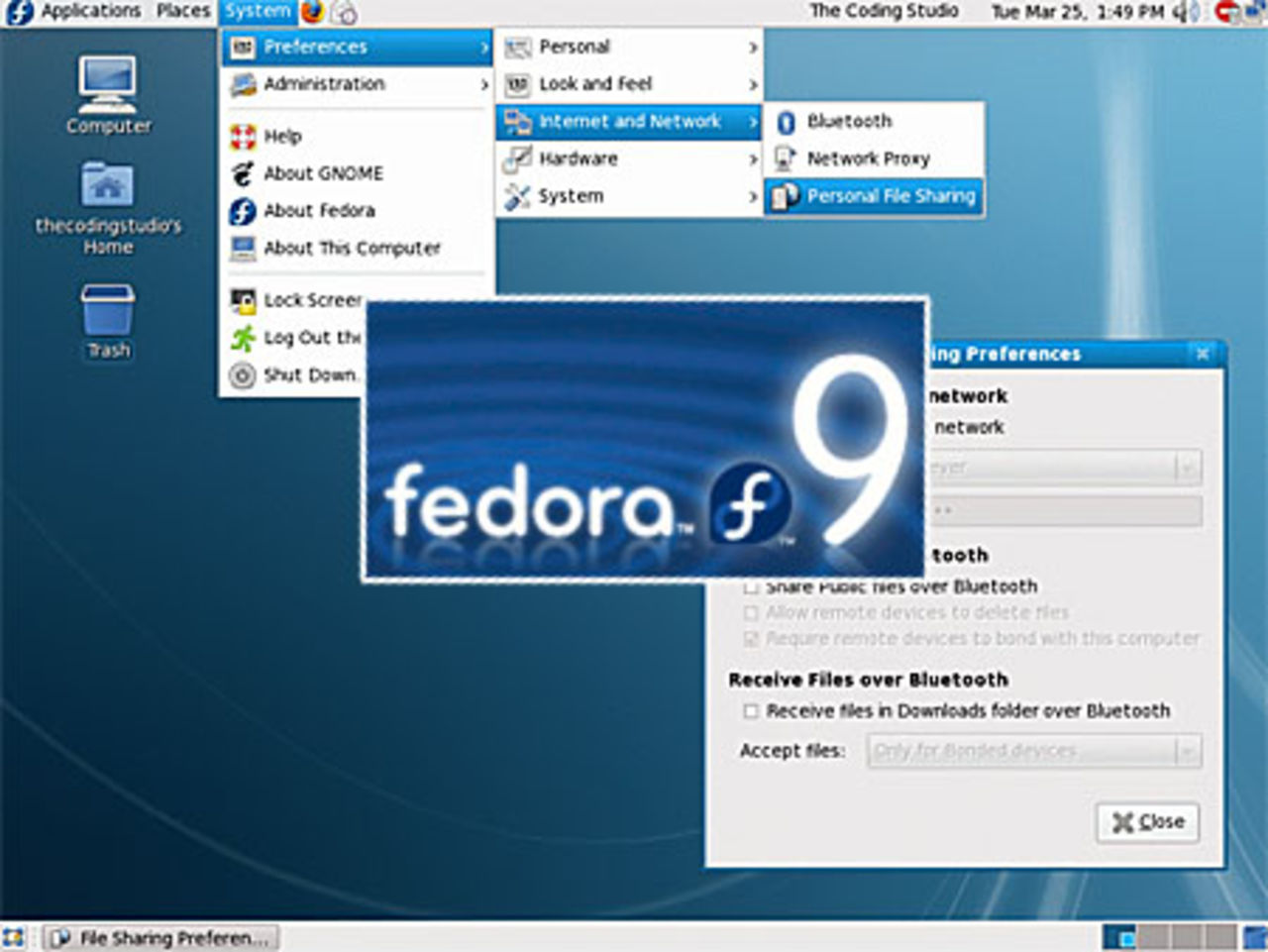Expand the System preferences submenu
The image size is (1268, 952).
coord(630,196)
